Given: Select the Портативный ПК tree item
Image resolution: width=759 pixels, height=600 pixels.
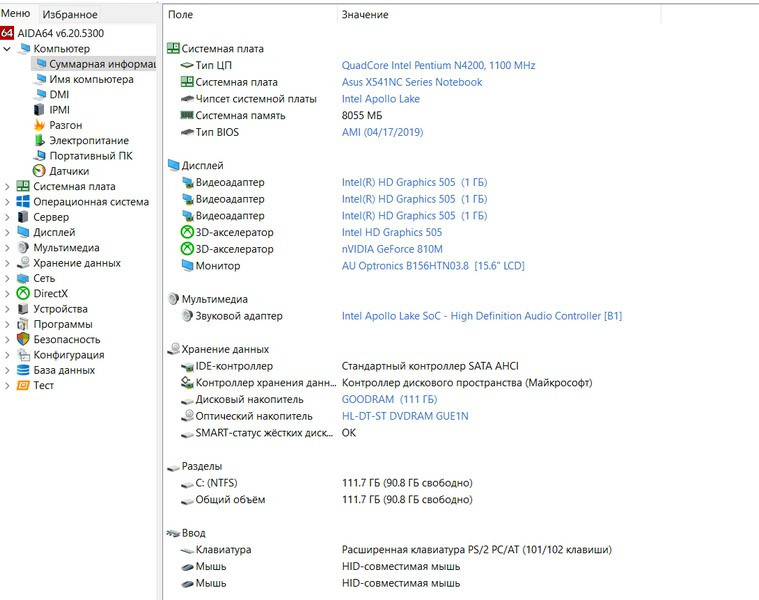Looking at the screenshot, I should point(90,156).
